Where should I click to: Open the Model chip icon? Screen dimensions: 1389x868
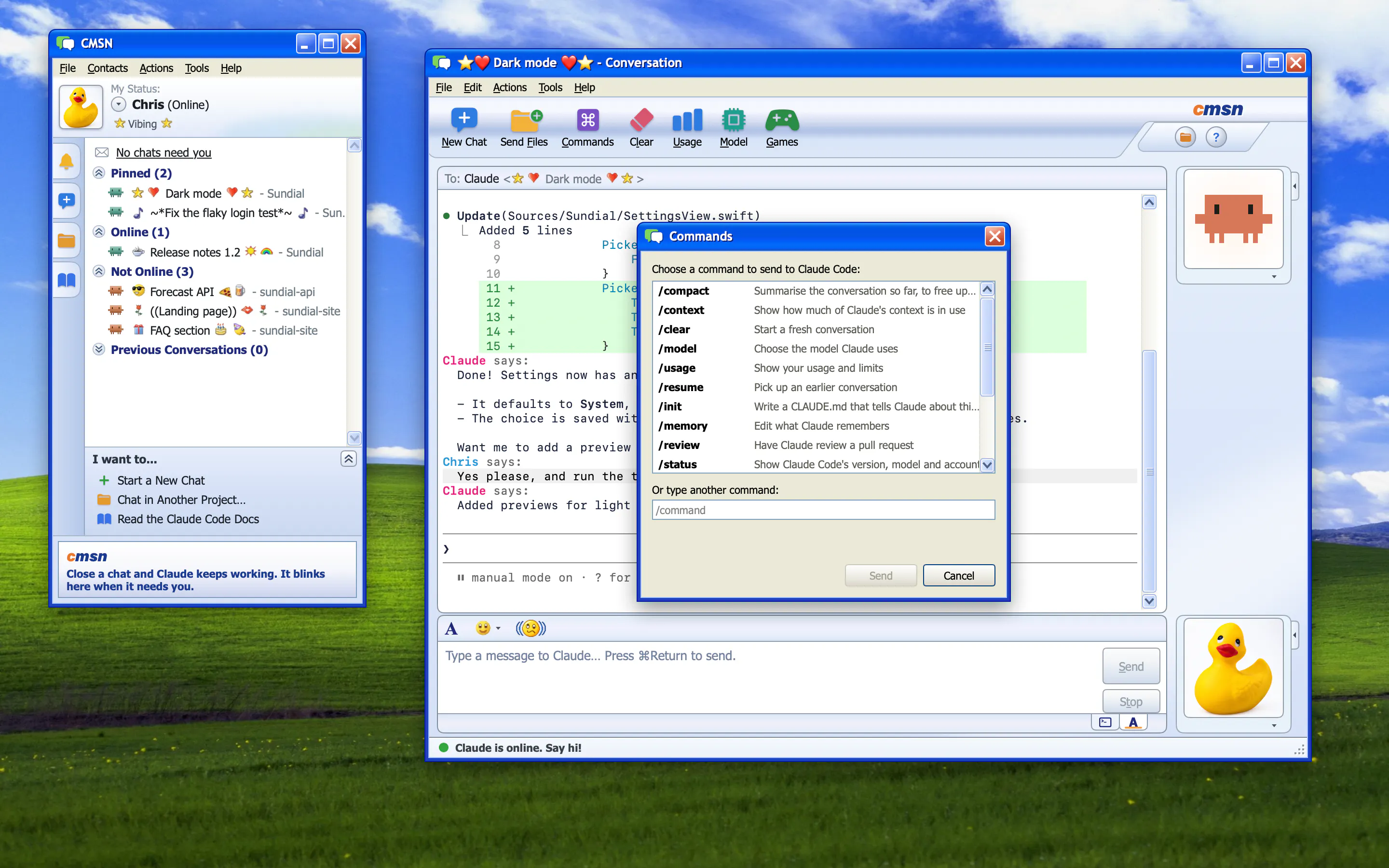[733, 121]
